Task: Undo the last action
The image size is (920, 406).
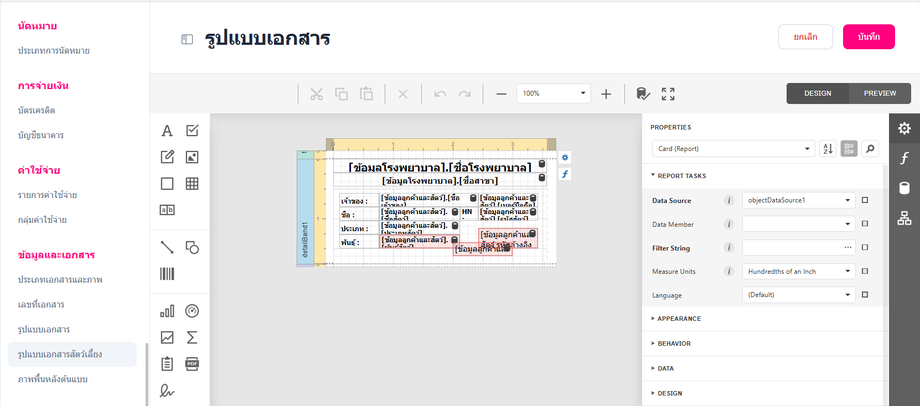Action: [440, 94]
